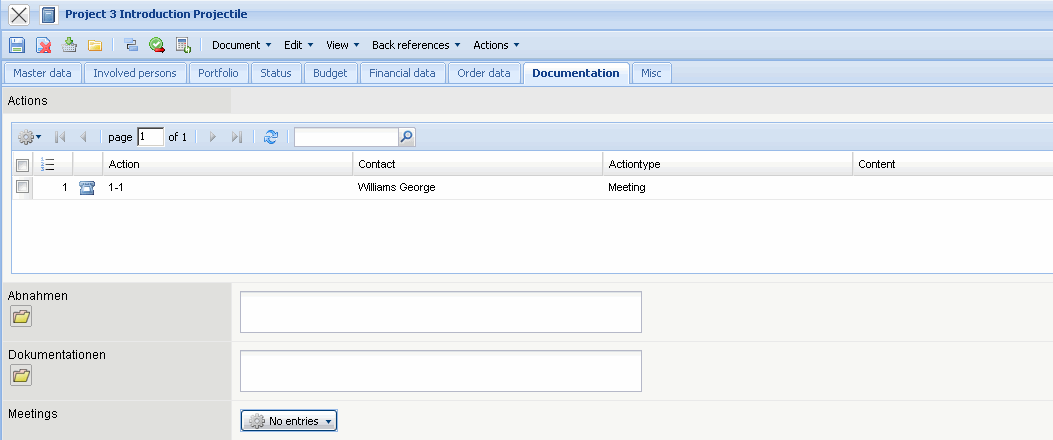Open the Dokumentationen folder button
Screen dimensions: 1053x440
(21, 375)
